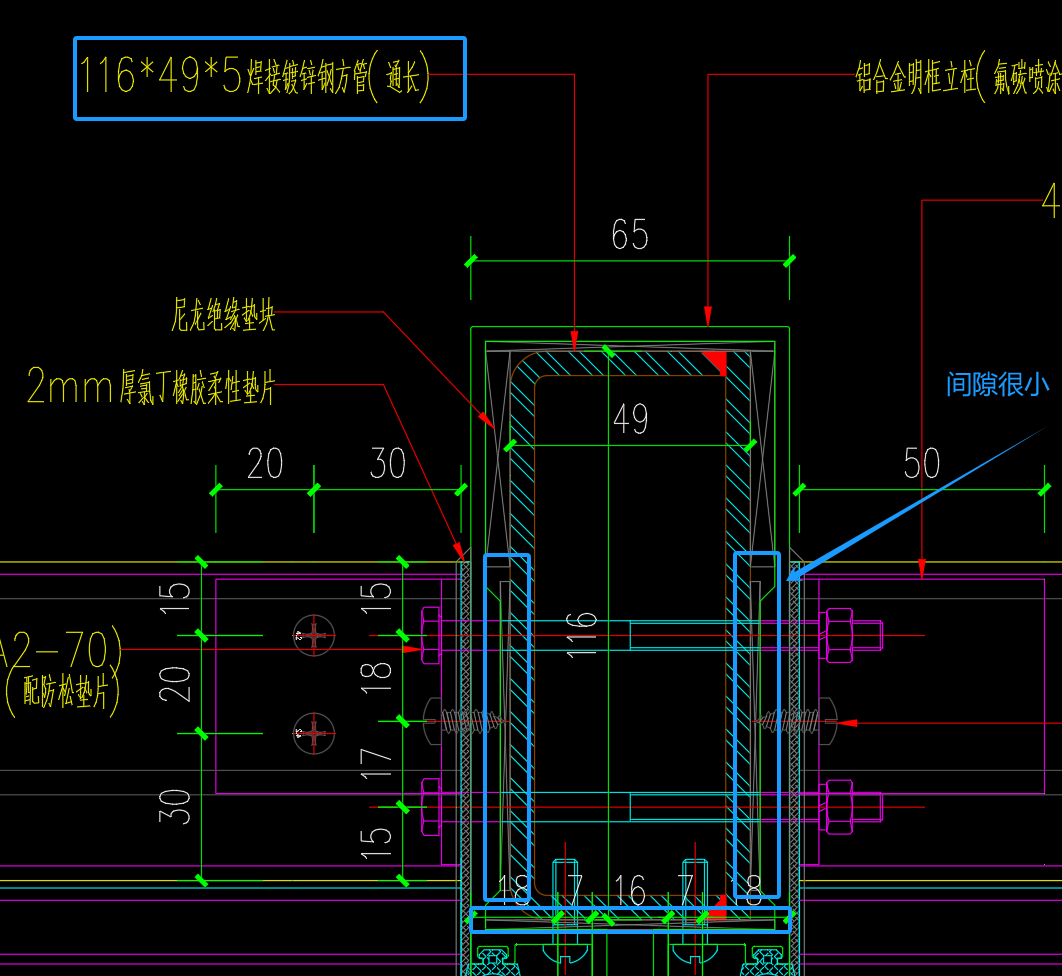Select the lower right magenta hex nut
Image resolution: width=1062 pixels, height=976 pixels.
pos(840,806)
